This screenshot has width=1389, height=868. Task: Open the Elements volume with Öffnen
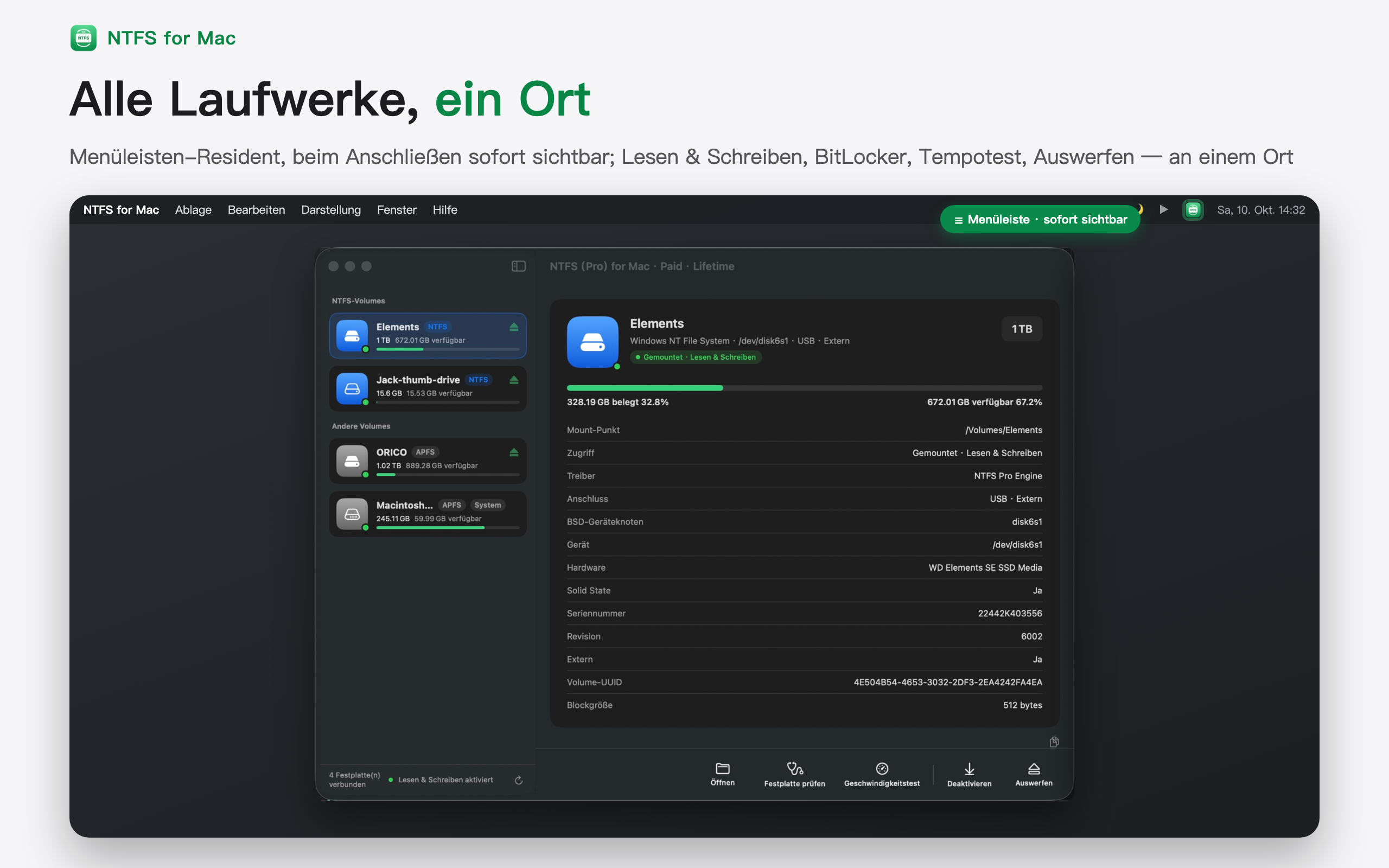click(x=723, y=775)
